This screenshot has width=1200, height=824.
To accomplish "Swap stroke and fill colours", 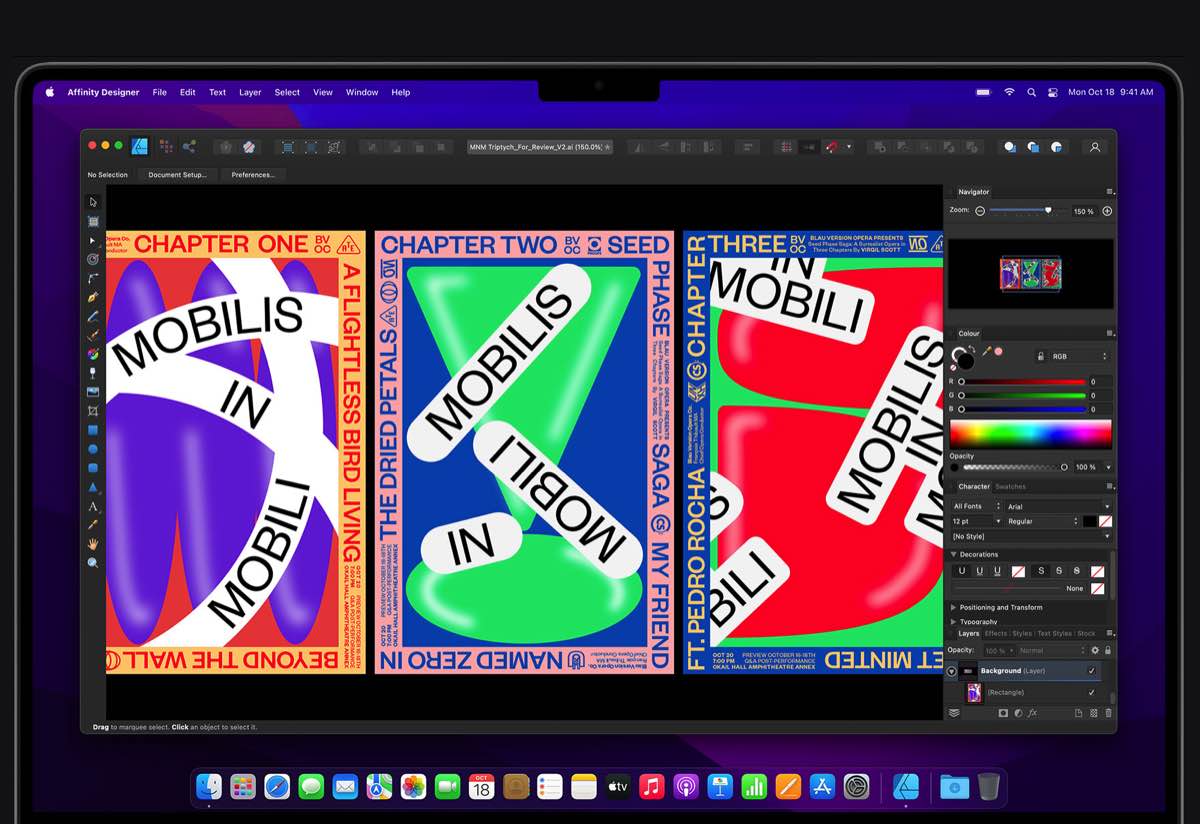I will (972, 349).
